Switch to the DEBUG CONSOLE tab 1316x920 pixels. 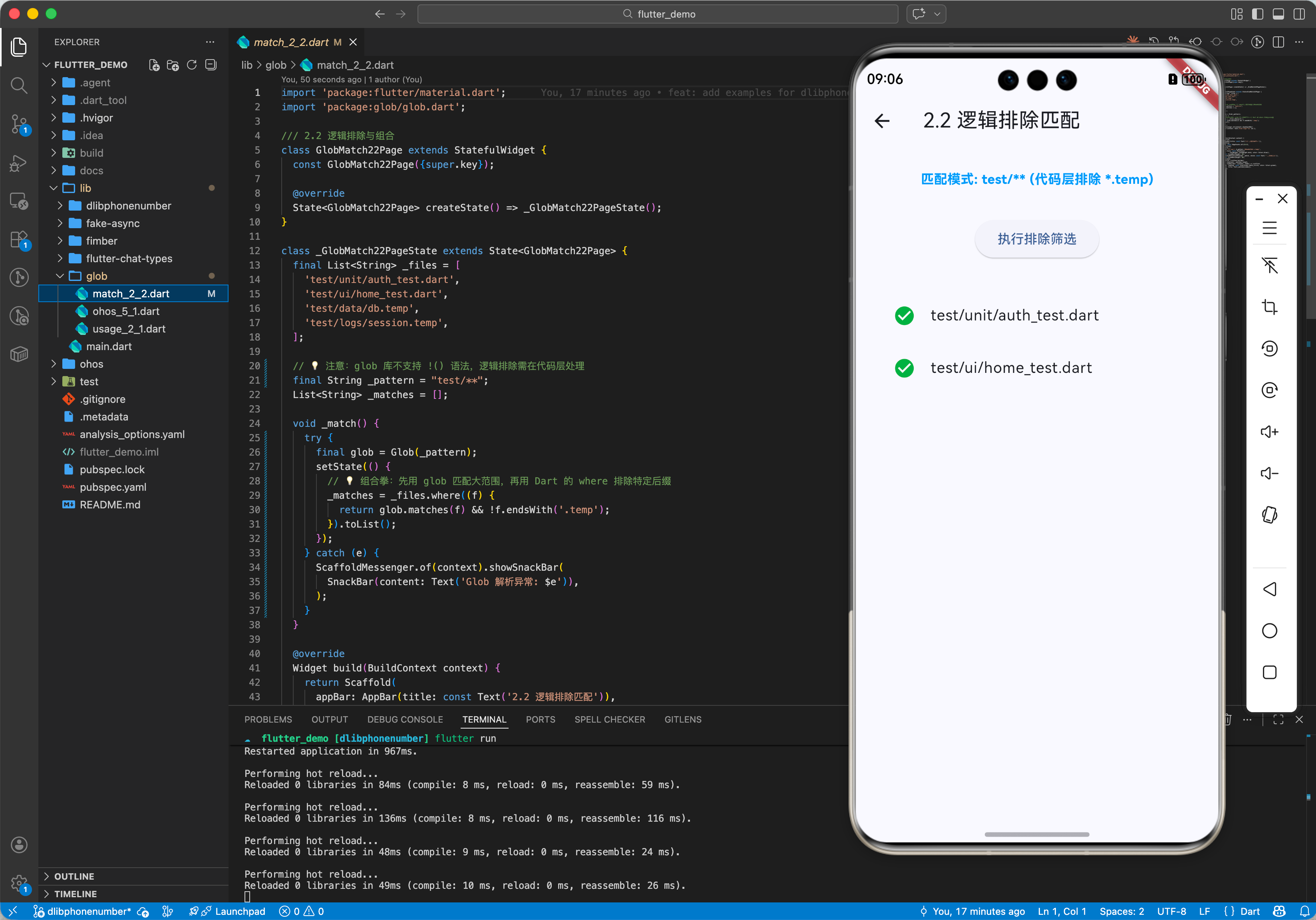[405, 719]
